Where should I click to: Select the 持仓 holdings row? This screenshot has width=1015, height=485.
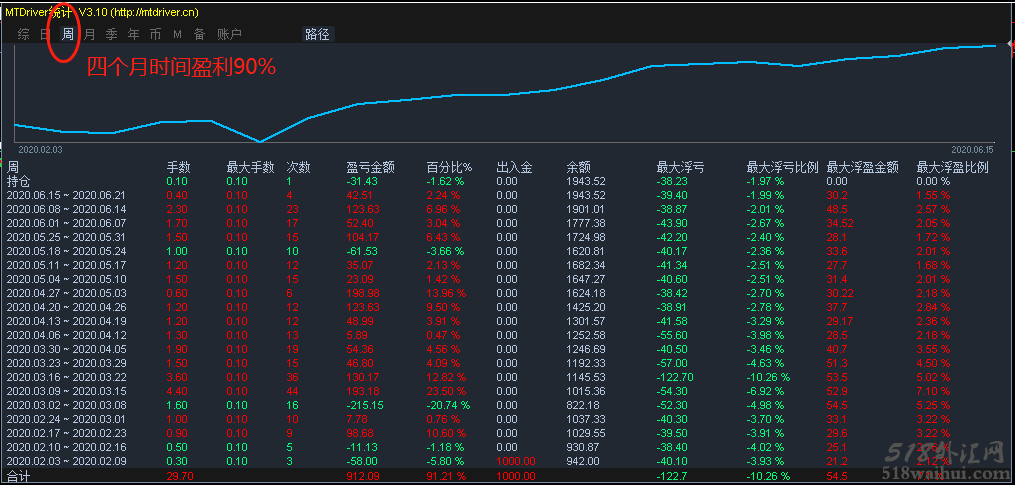tap(19, 181)
